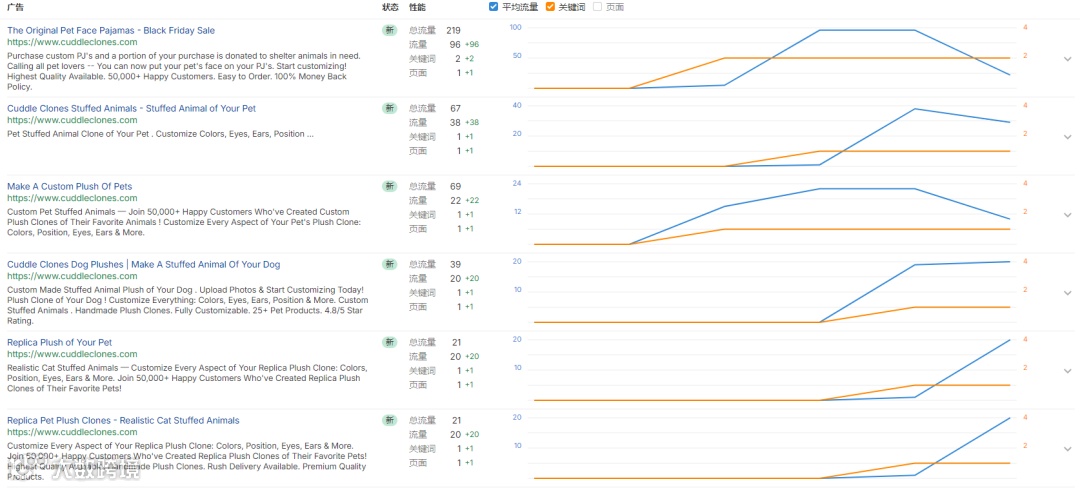1080x488 pixels.
Task: Open Cuddle Clones Dog Plushes ad title
Action: [x=143, y=264]
